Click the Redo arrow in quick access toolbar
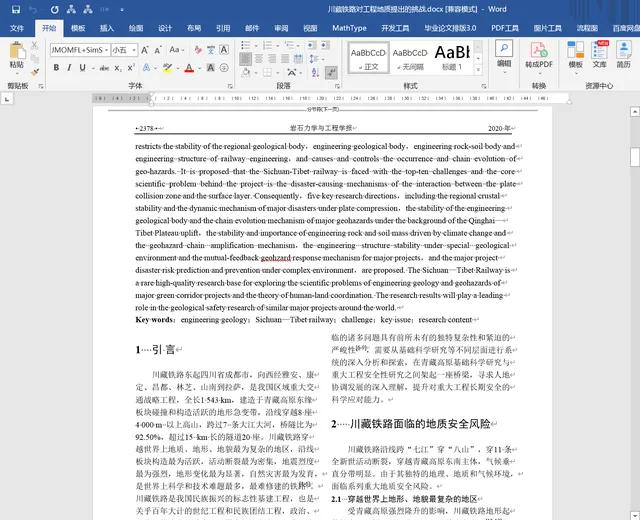The height and width of the screenshot is (520, 640). 54,9
